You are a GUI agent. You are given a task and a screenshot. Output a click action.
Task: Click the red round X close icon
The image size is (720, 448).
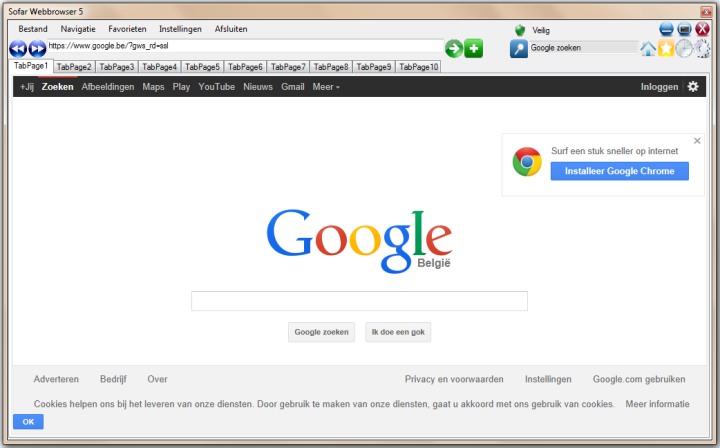[x=702, y=29]
